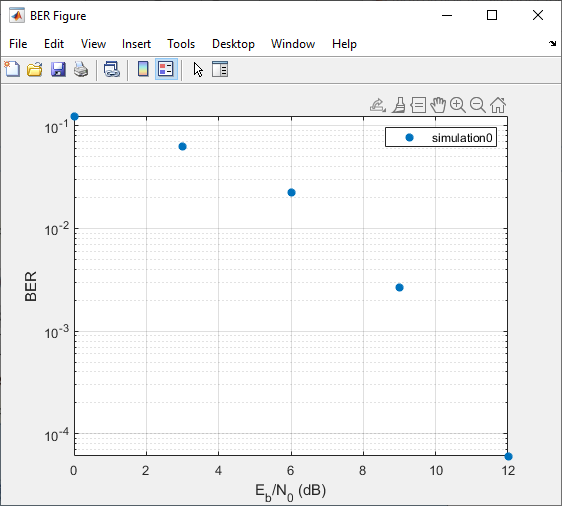Open the Tools menu

coord(181,44)
